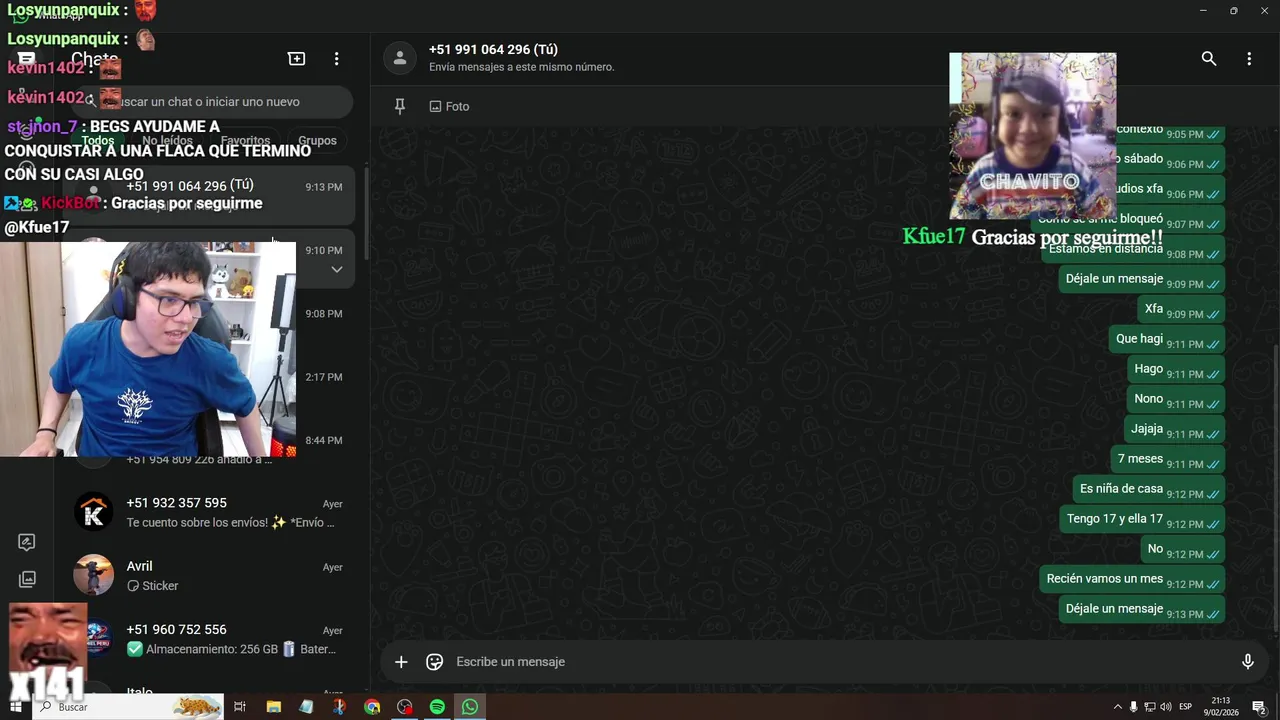Launch File Explorer from taskbar
Viewport: 1280px width, 720px height.
coord(273,707)
